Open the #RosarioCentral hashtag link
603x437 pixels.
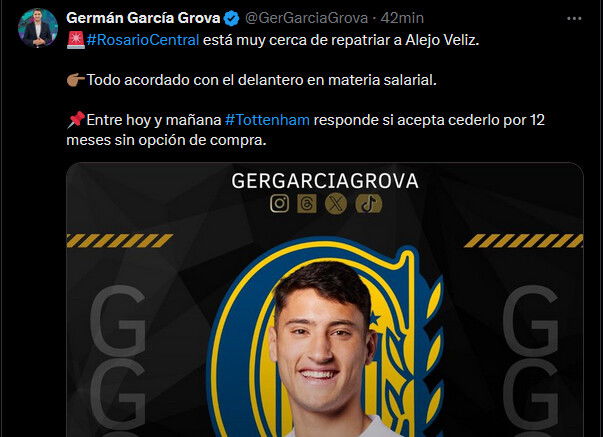pos(143,40)
